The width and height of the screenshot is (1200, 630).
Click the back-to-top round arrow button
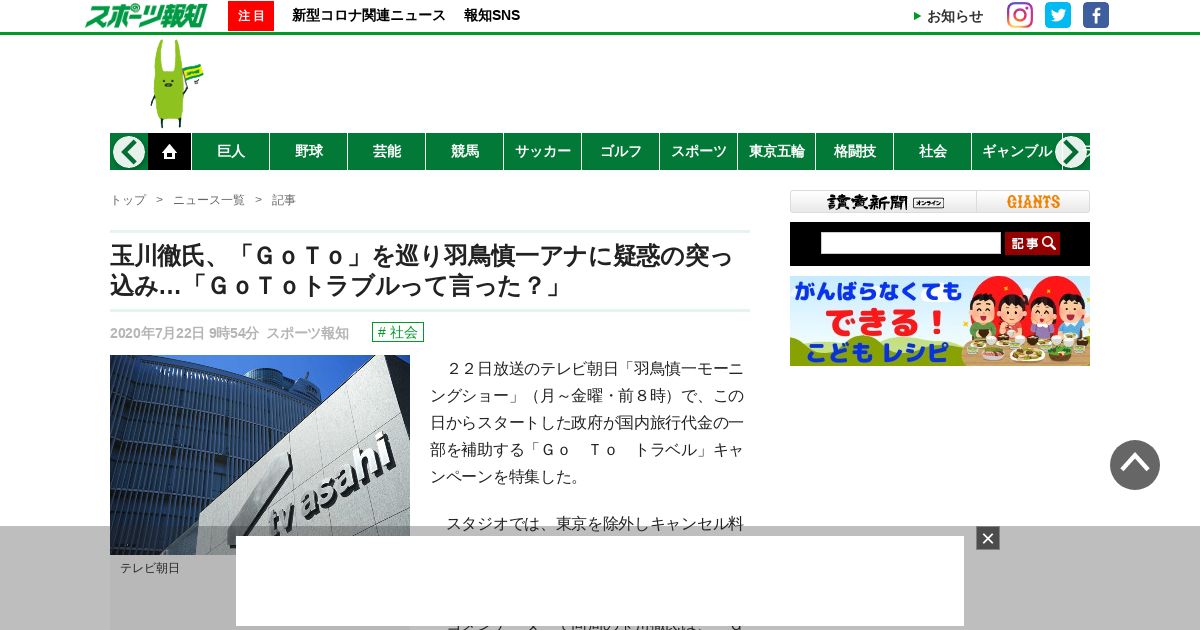[x=1135, y=465]
